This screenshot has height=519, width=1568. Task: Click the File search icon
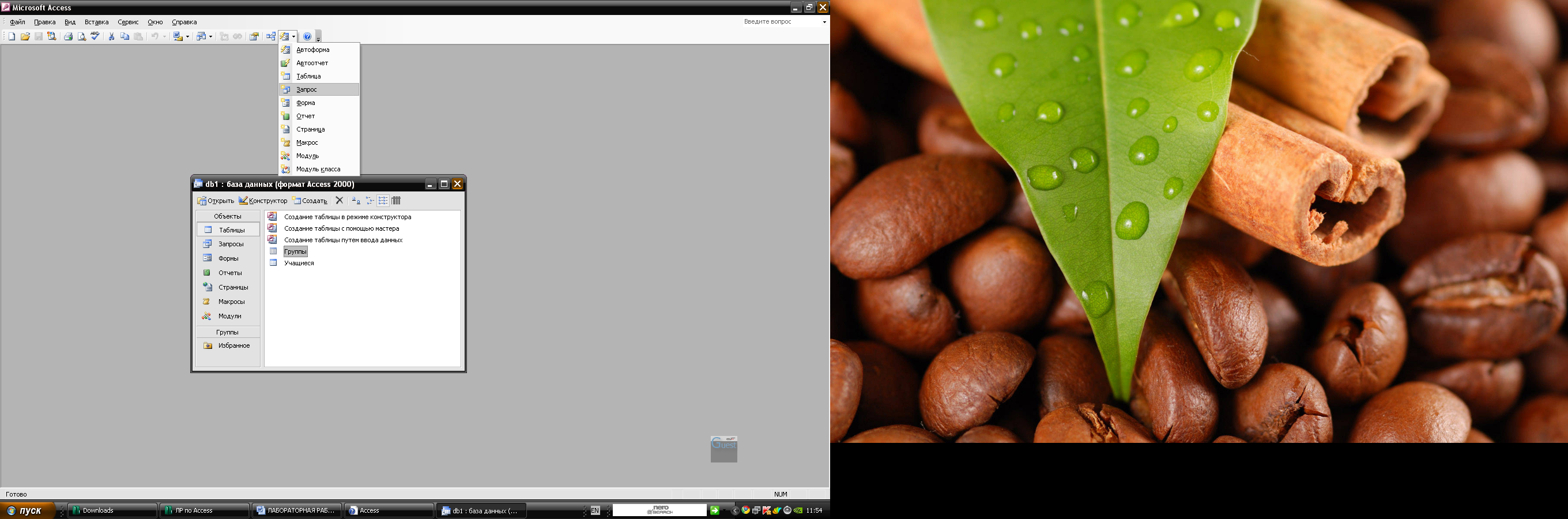(x=52, y=36)
